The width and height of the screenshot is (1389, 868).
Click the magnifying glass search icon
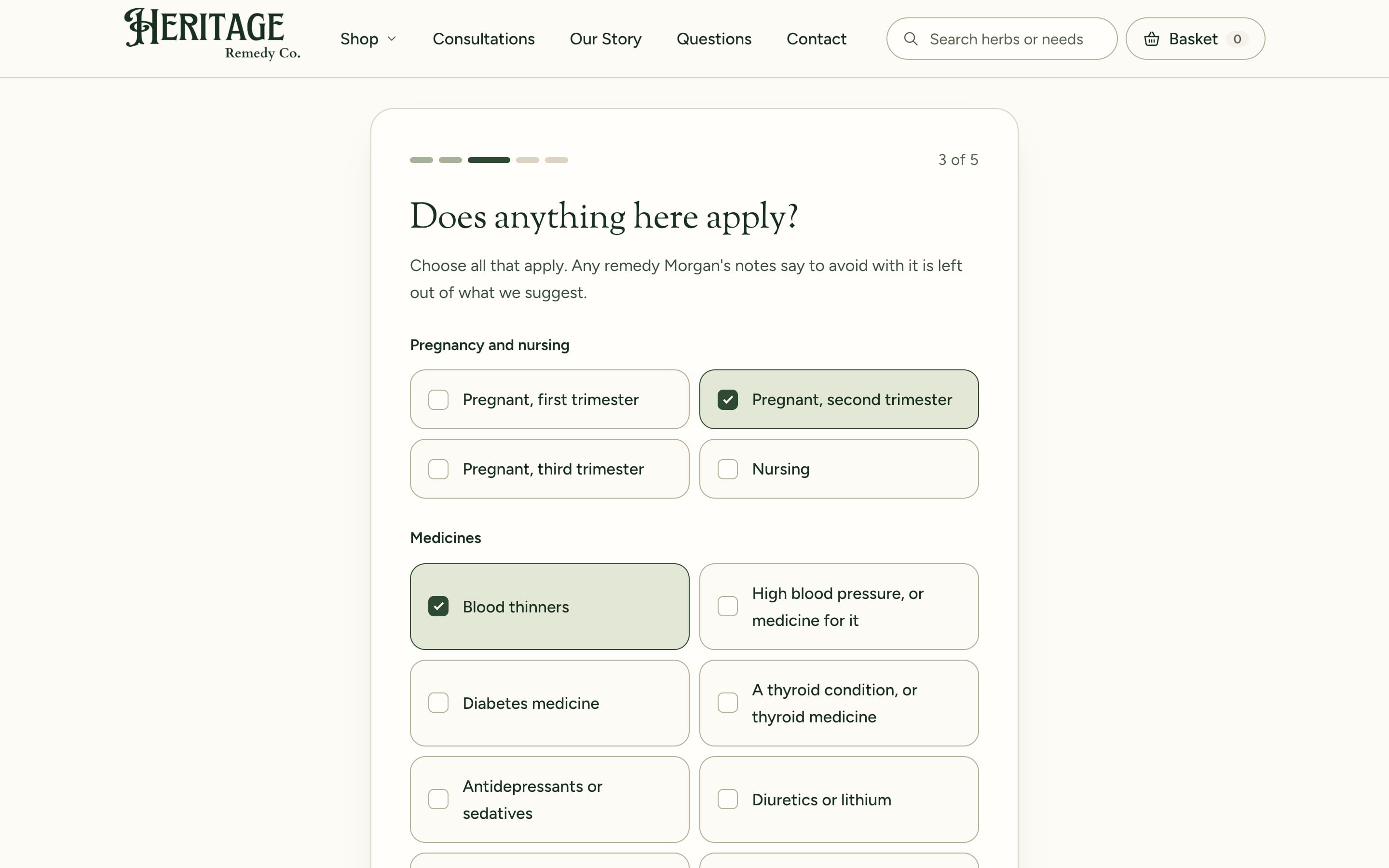pos(910,39)
